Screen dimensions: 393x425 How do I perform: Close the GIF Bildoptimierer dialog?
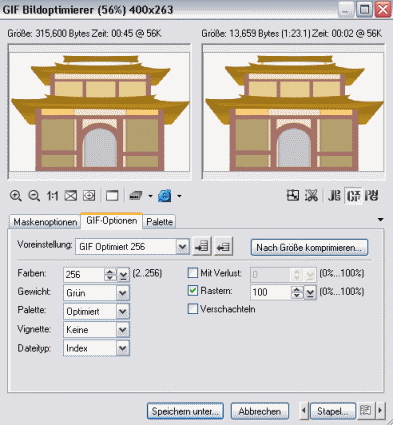tap(383, 10)
